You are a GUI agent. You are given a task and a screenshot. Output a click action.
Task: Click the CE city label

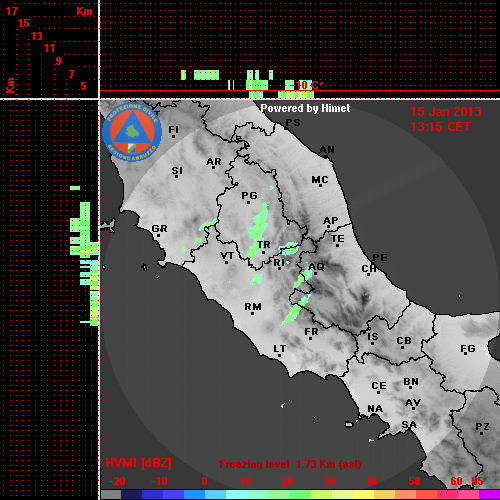pos(379,386)
